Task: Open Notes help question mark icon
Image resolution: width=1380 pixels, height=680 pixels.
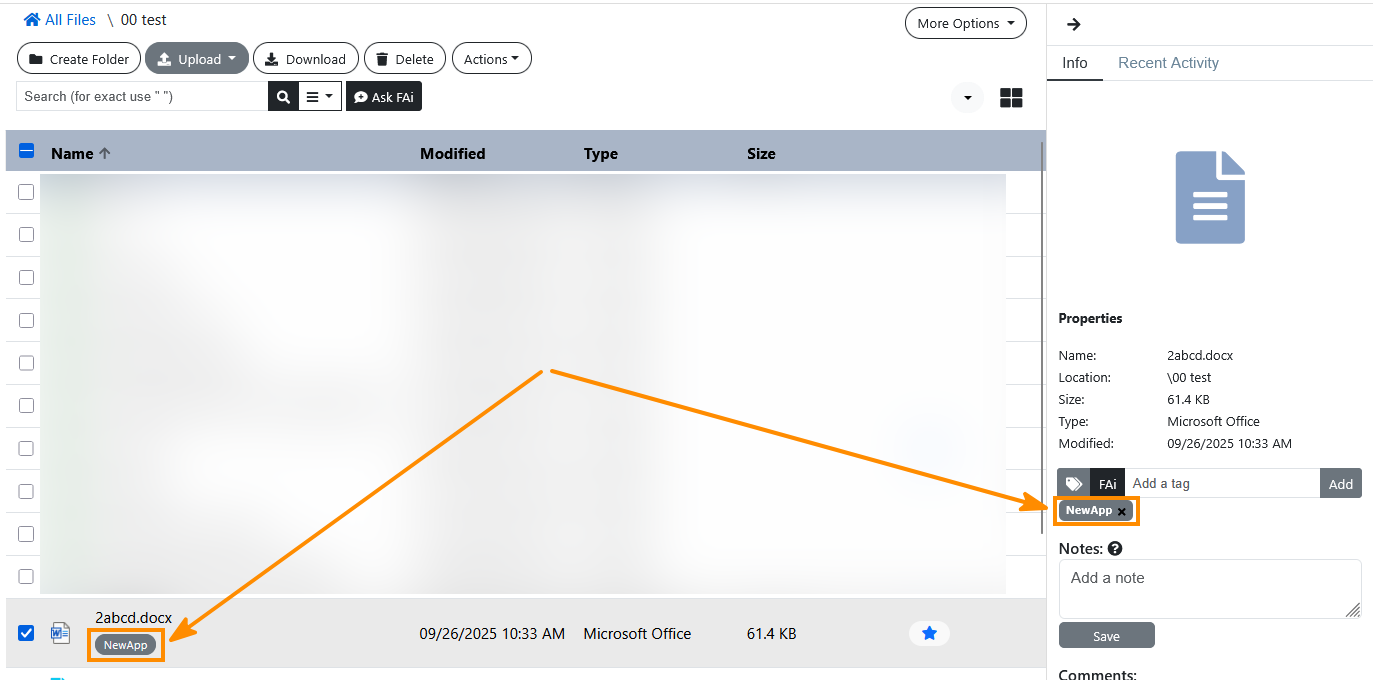Action: [1115, 549]
